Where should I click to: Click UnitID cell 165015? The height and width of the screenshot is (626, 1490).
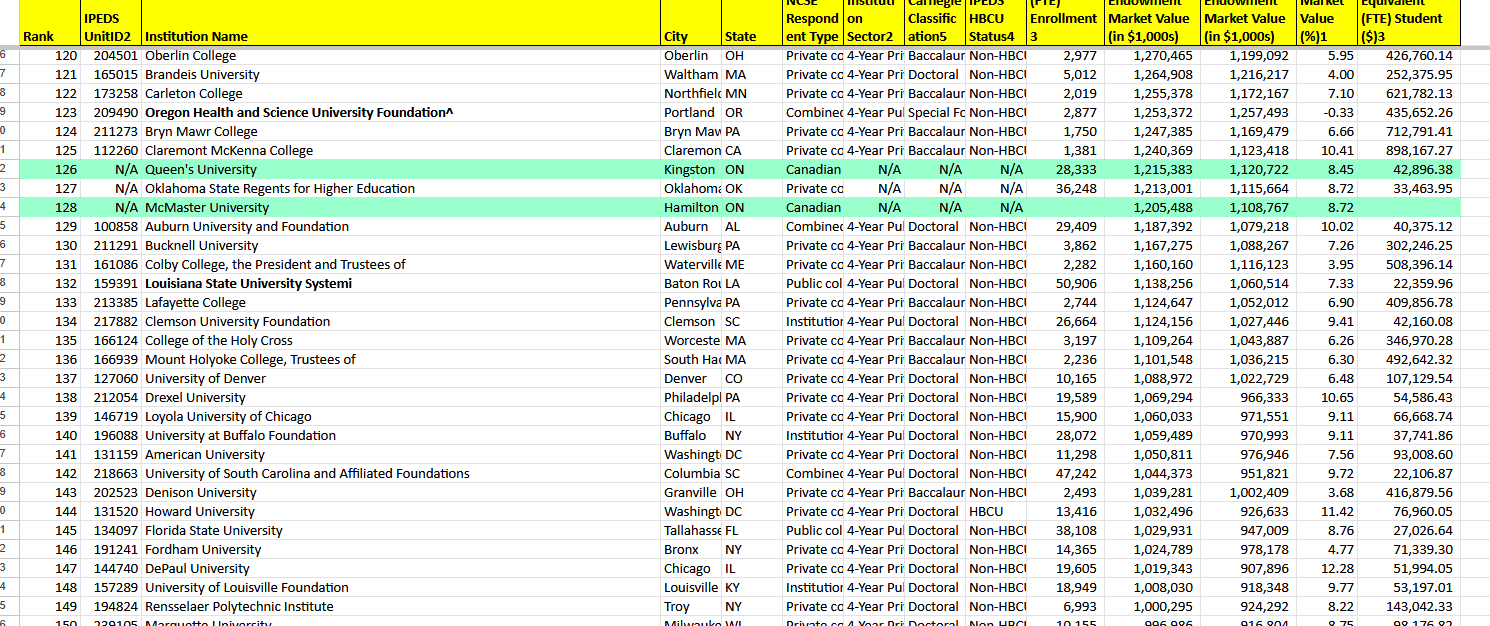click(111, 75)
